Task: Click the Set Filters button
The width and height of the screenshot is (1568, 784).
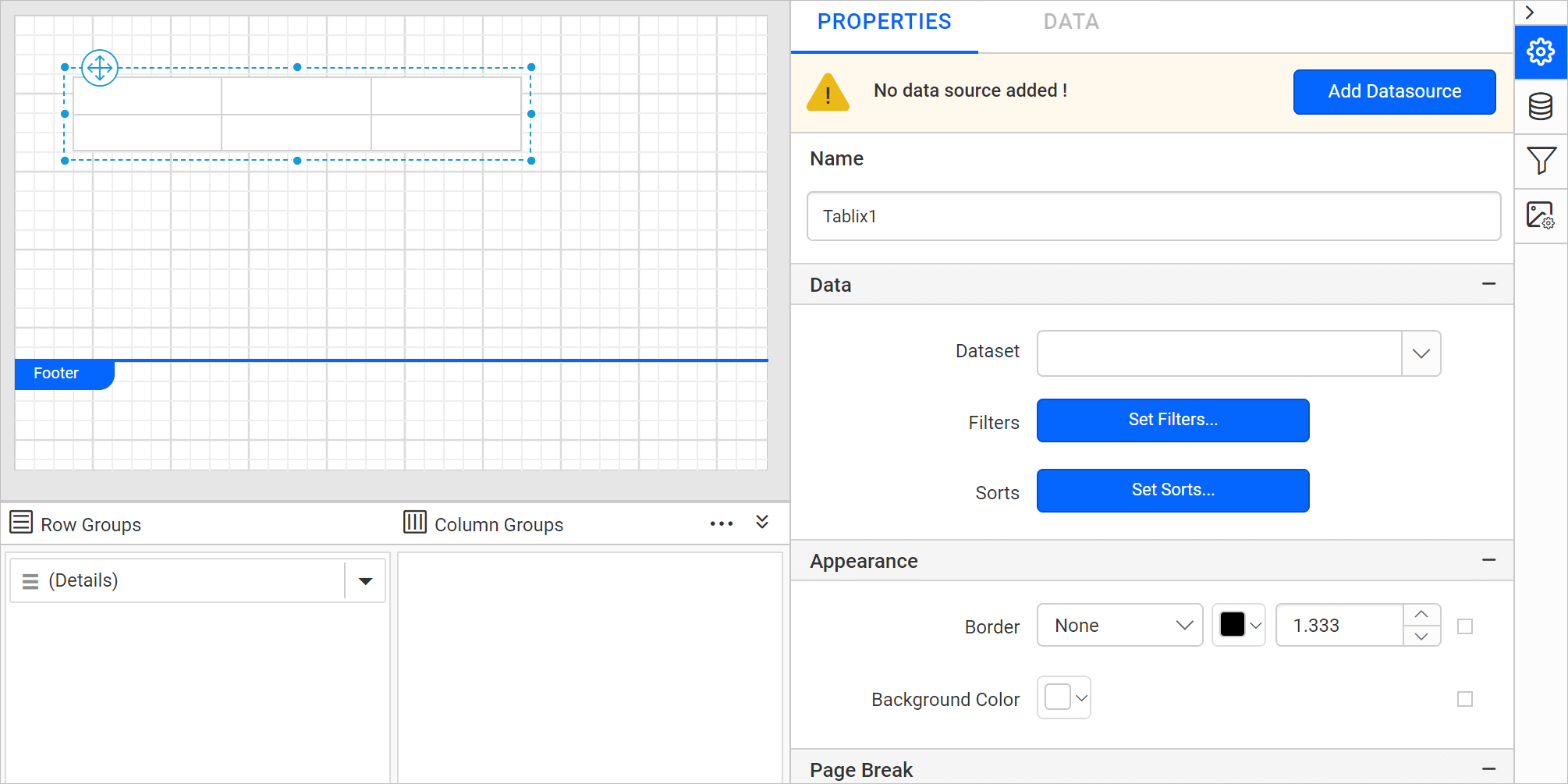Action: [x=1173, y=420]
